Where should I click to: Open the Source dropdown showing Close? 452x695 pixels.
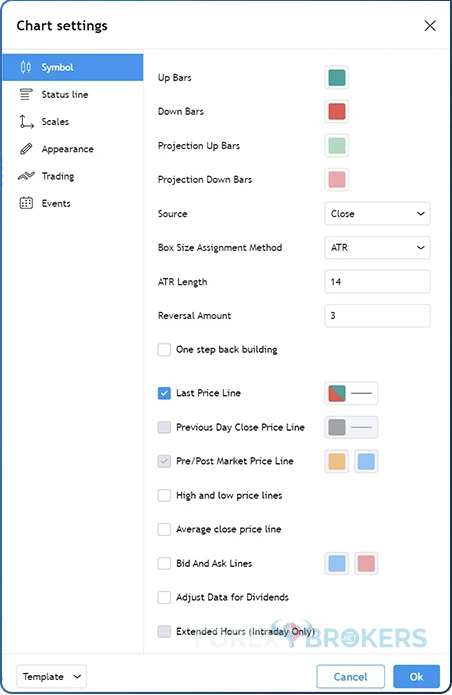377,214
